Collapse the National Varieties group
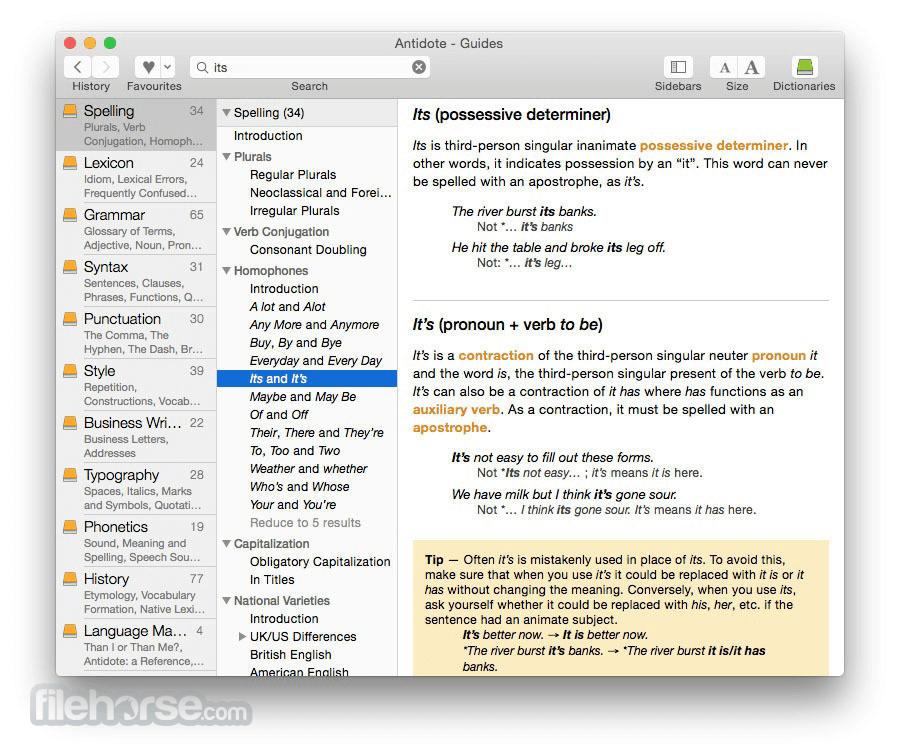 click(226, 600)
